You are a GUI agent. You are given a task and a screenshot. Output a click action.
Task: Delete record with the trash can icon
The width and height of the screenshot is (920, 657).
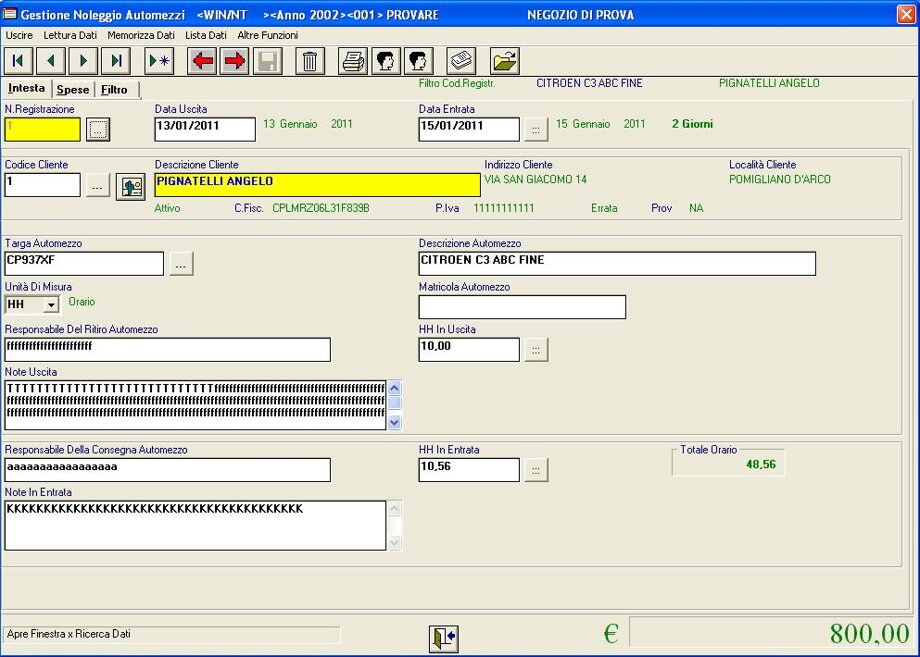[x=310, y=61]
